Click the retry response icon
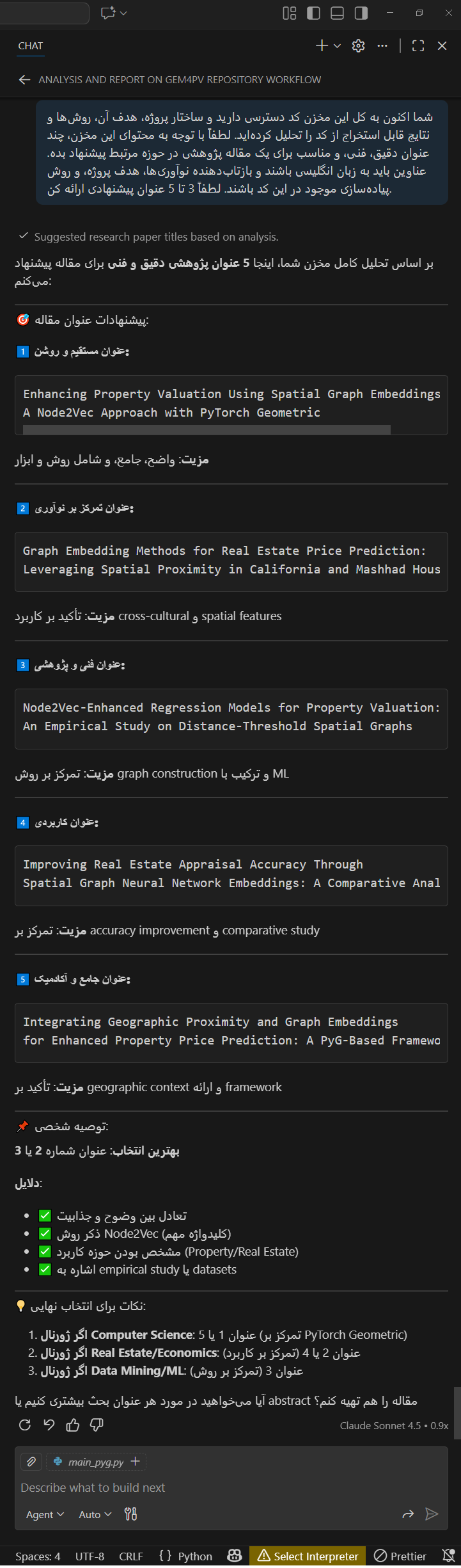Image resolution: width=461 pixels, height=1568 pixels. click(x=25, y=1425)
